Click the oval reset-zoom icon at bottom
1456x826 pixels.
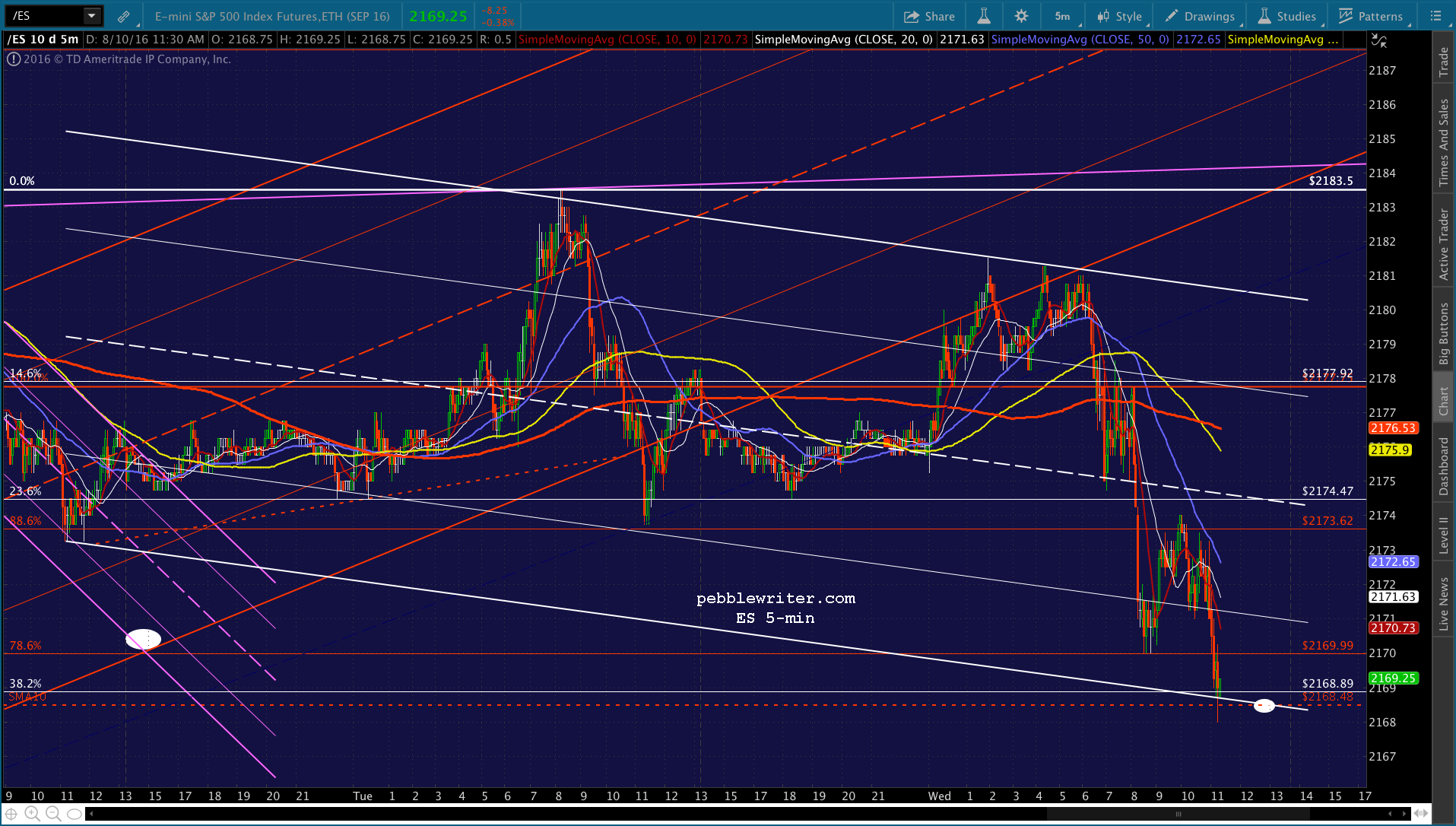(74, 814)
